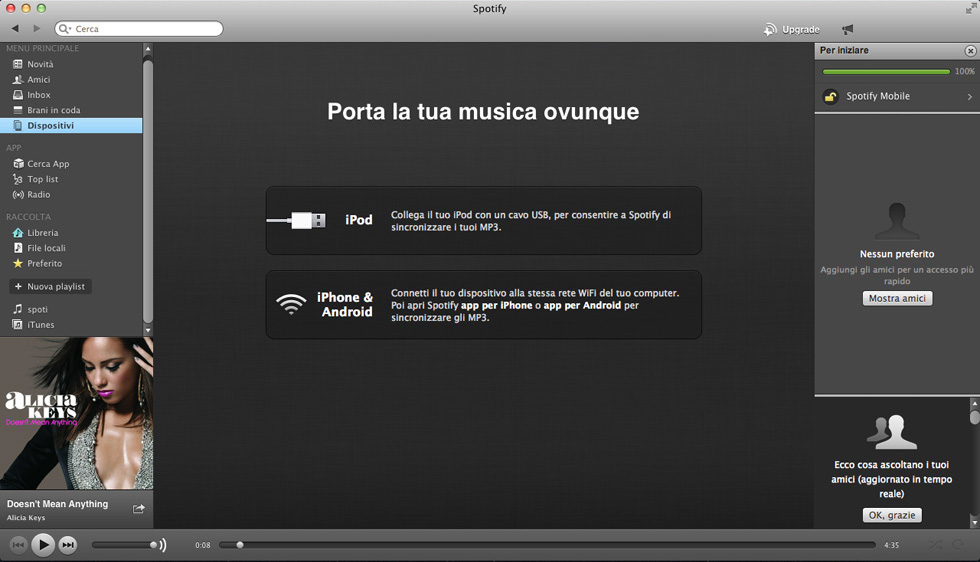This screenshot has width=980, height=562.
Task: Click the Mostra amici button
Action: tap(897, 299)
